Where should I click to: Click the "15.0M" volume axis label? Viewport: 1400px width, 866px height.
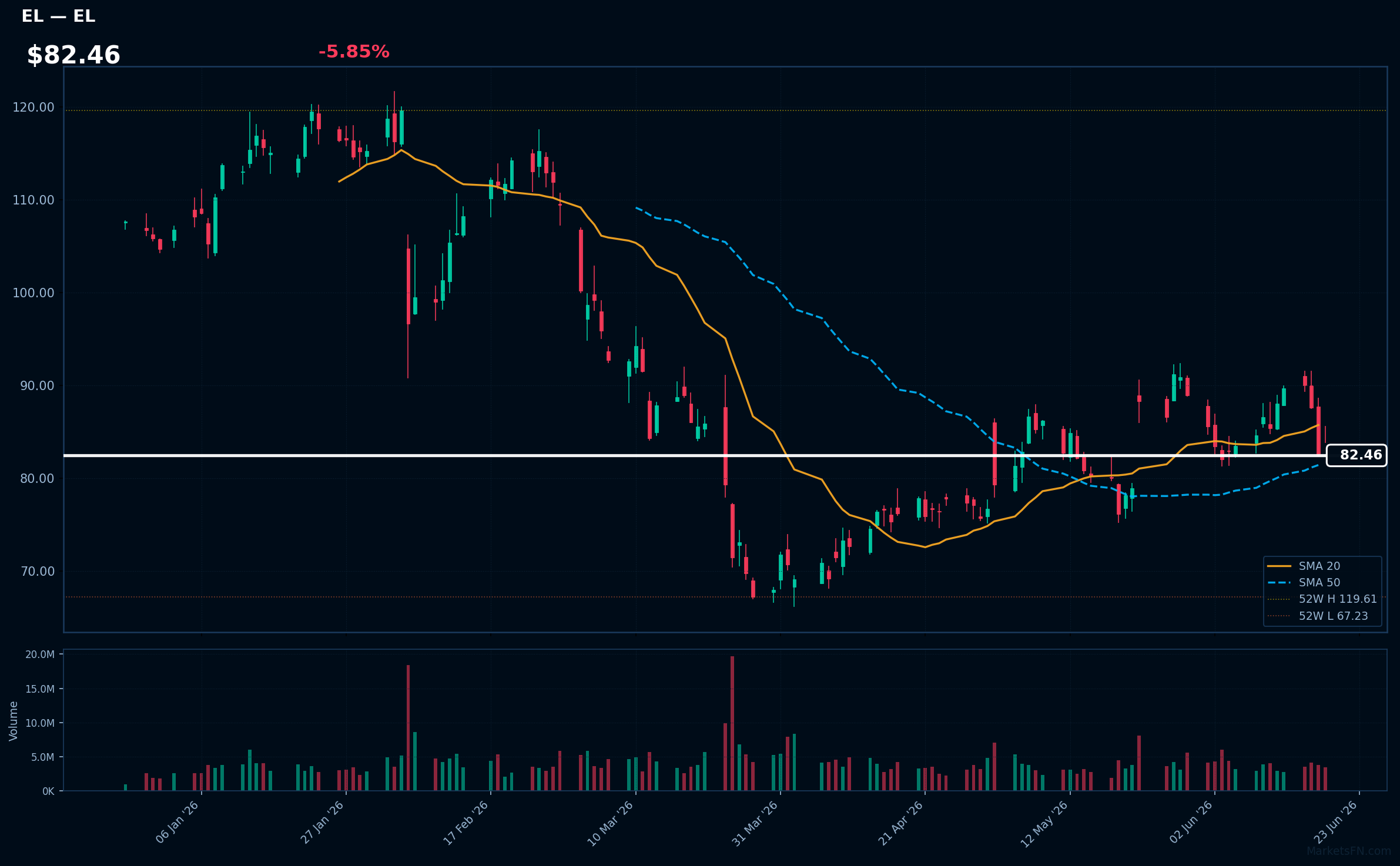[40, 689]
